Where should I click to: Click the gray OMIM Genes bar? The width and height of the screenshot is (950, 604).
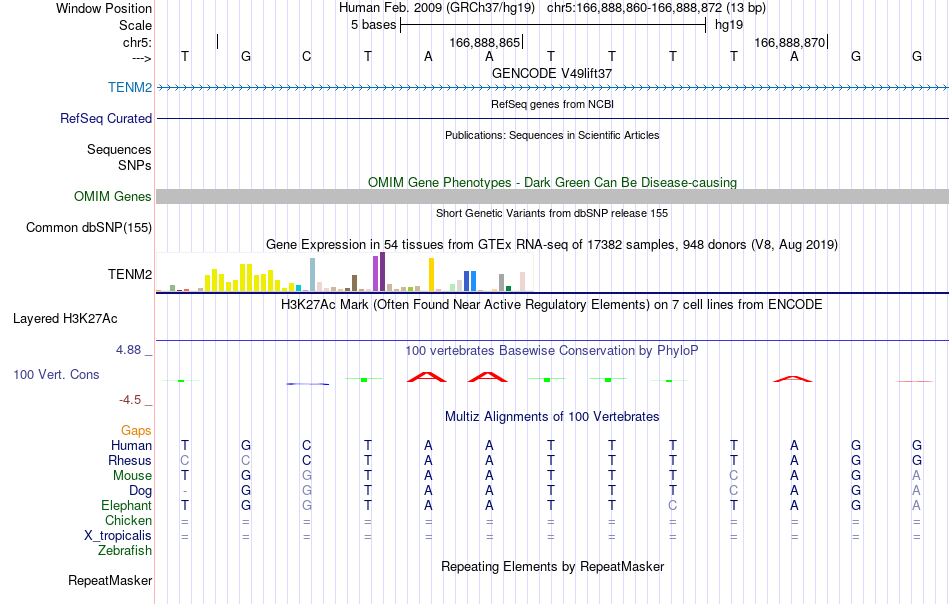(x=553, y=196)
